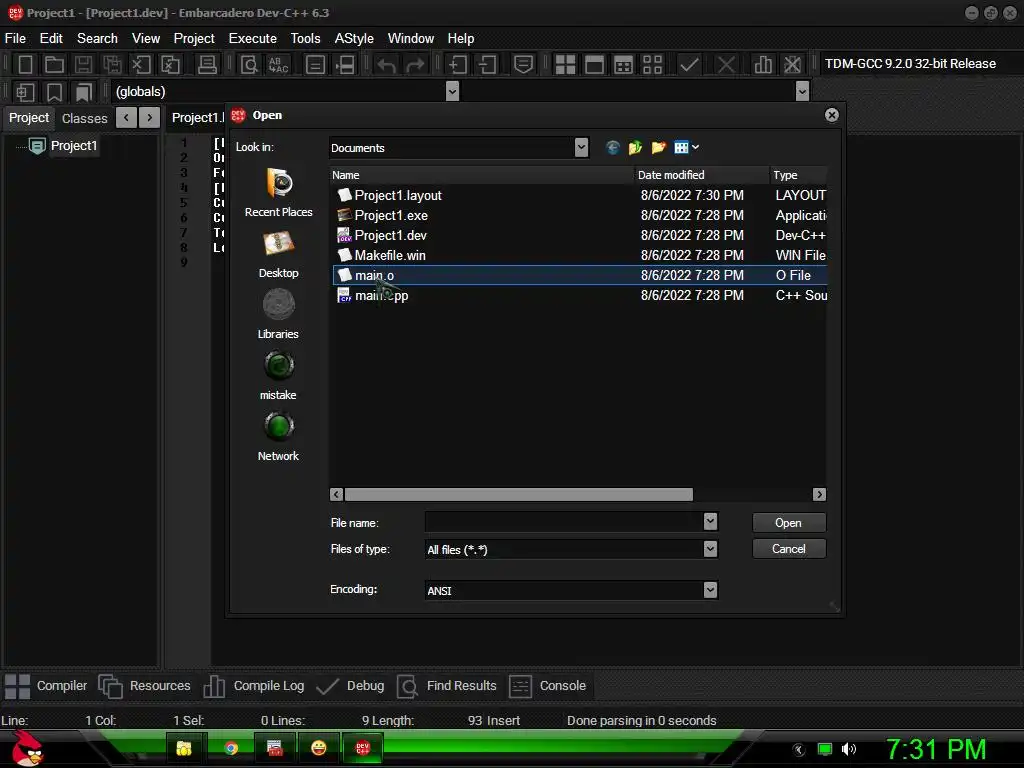Sort by the Date modified column header
Viewport: 1024px width, 768px height.
click(x=701, y=175)
